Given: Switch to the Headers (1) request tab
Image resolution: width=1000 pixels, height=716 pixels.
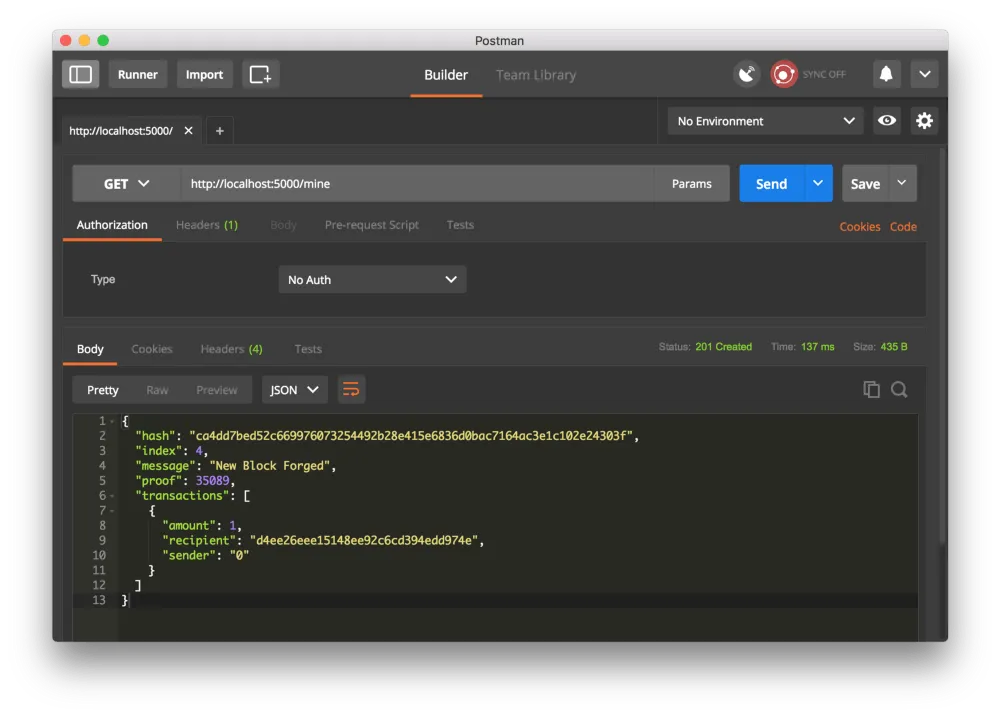Looking at the screenshot, I should click(x=207, y=225).
